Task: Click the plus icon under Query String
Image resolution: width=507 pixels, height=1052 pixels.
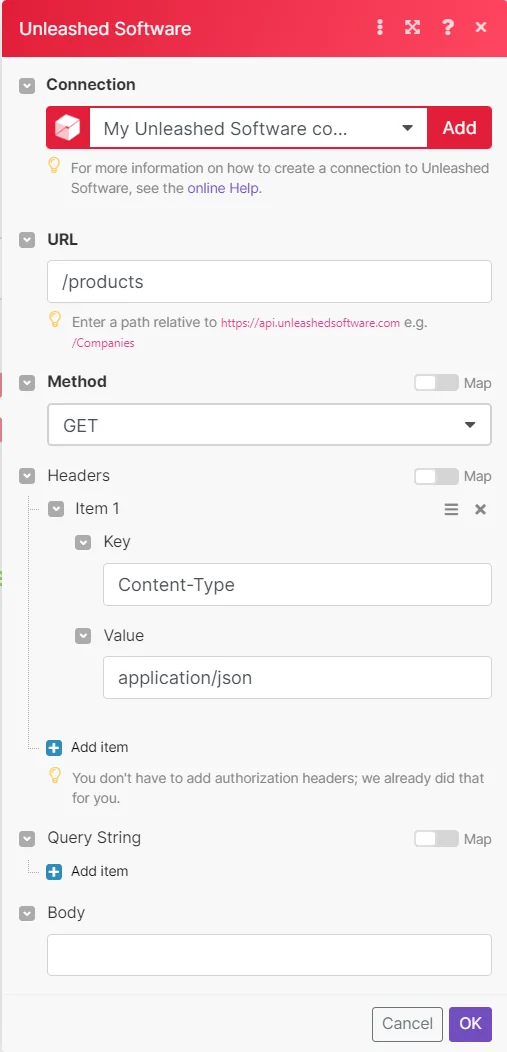Action: tap(54, 872)
